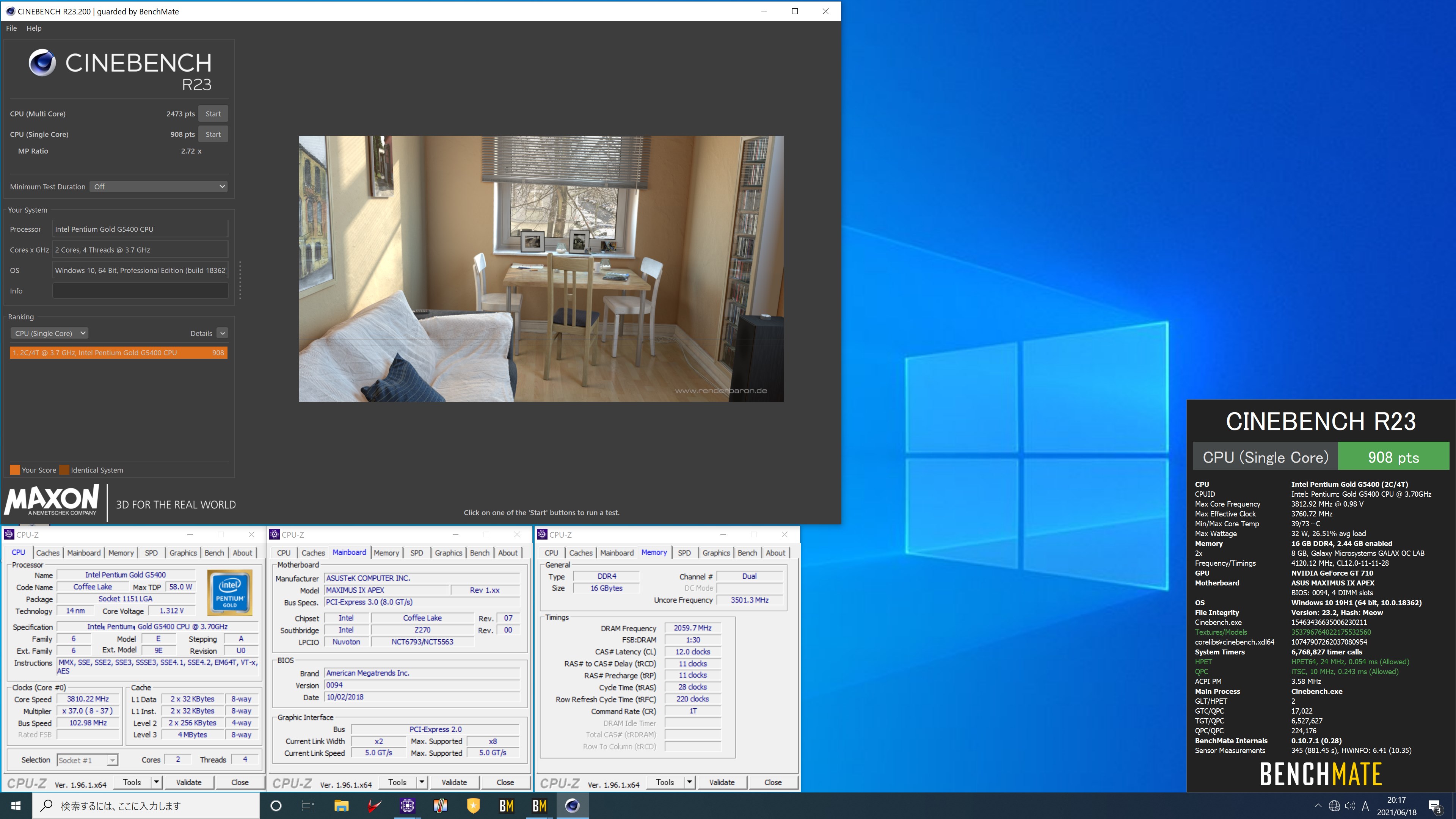Click the thermometer app icon on the taskbar
Screen dimensions: 1456x819
point(440,805)
